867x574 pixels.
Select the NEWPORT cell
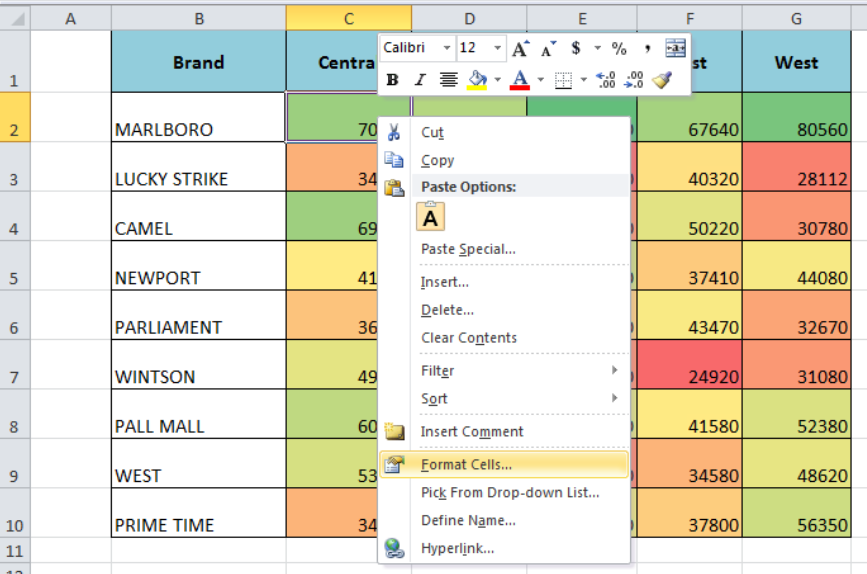(x=199, y=265)
